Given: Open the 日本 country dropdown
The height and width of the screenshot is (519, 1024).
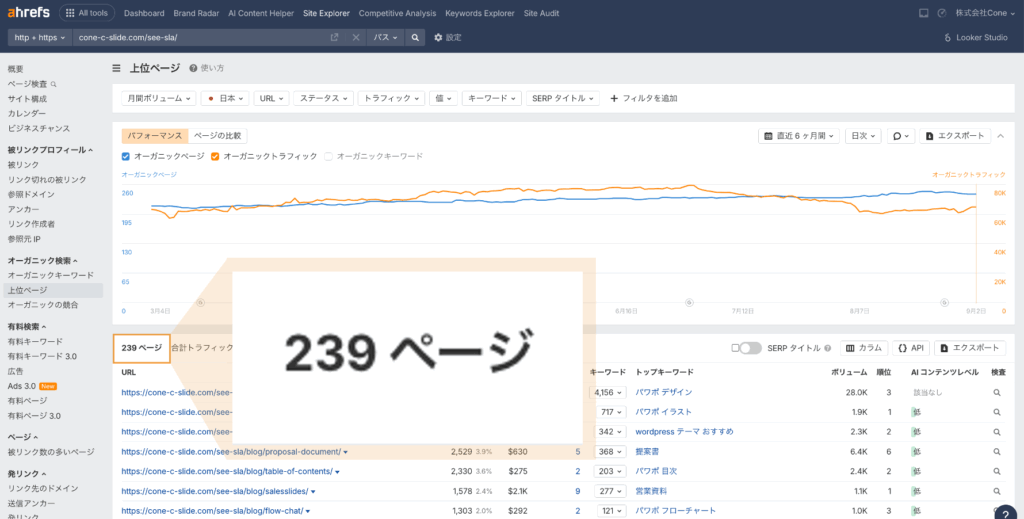Looking at the screenshot, I should coord(225,99).
